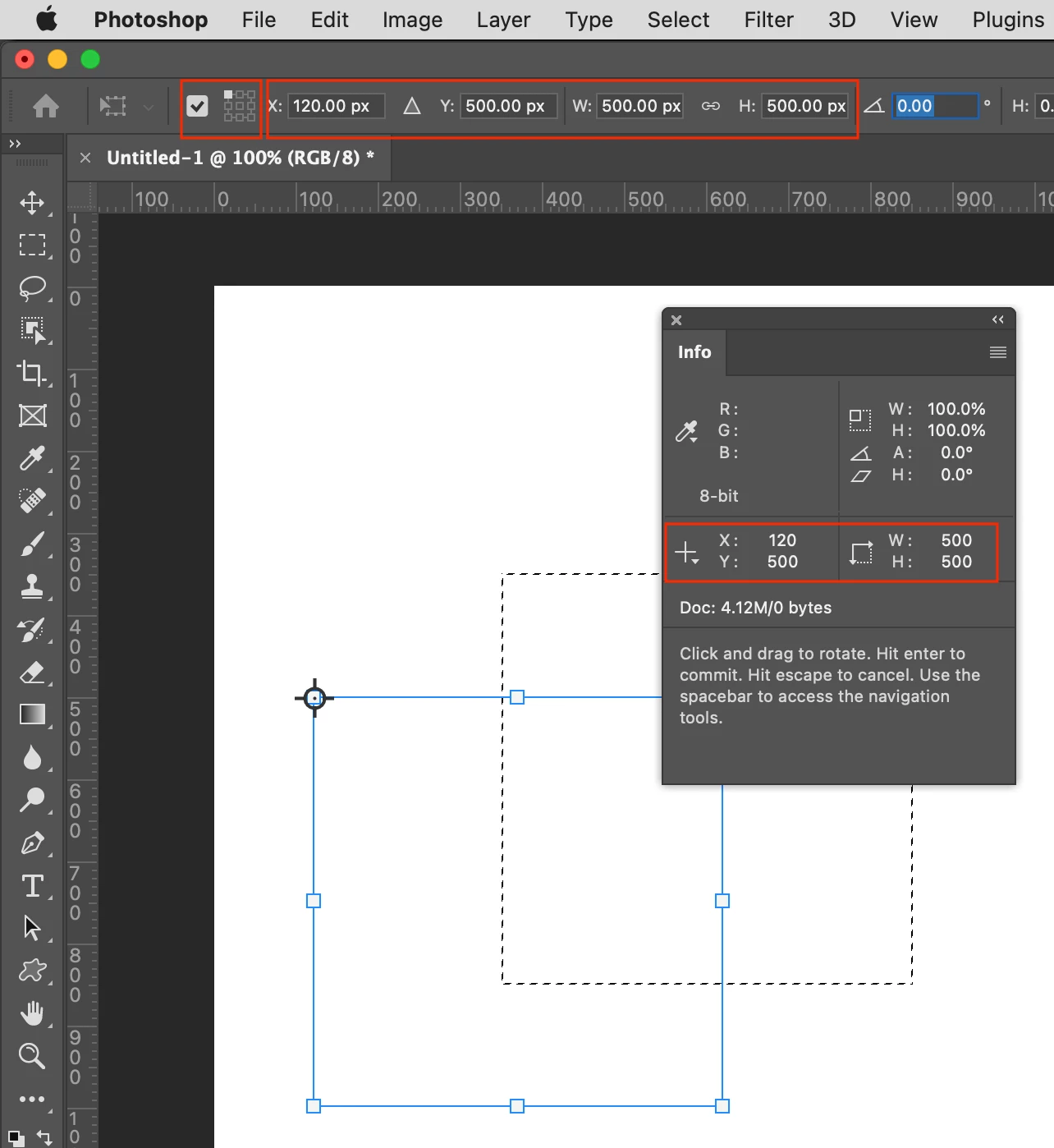
Task: Select the Custom Shape tool
Action: [32, 971]
